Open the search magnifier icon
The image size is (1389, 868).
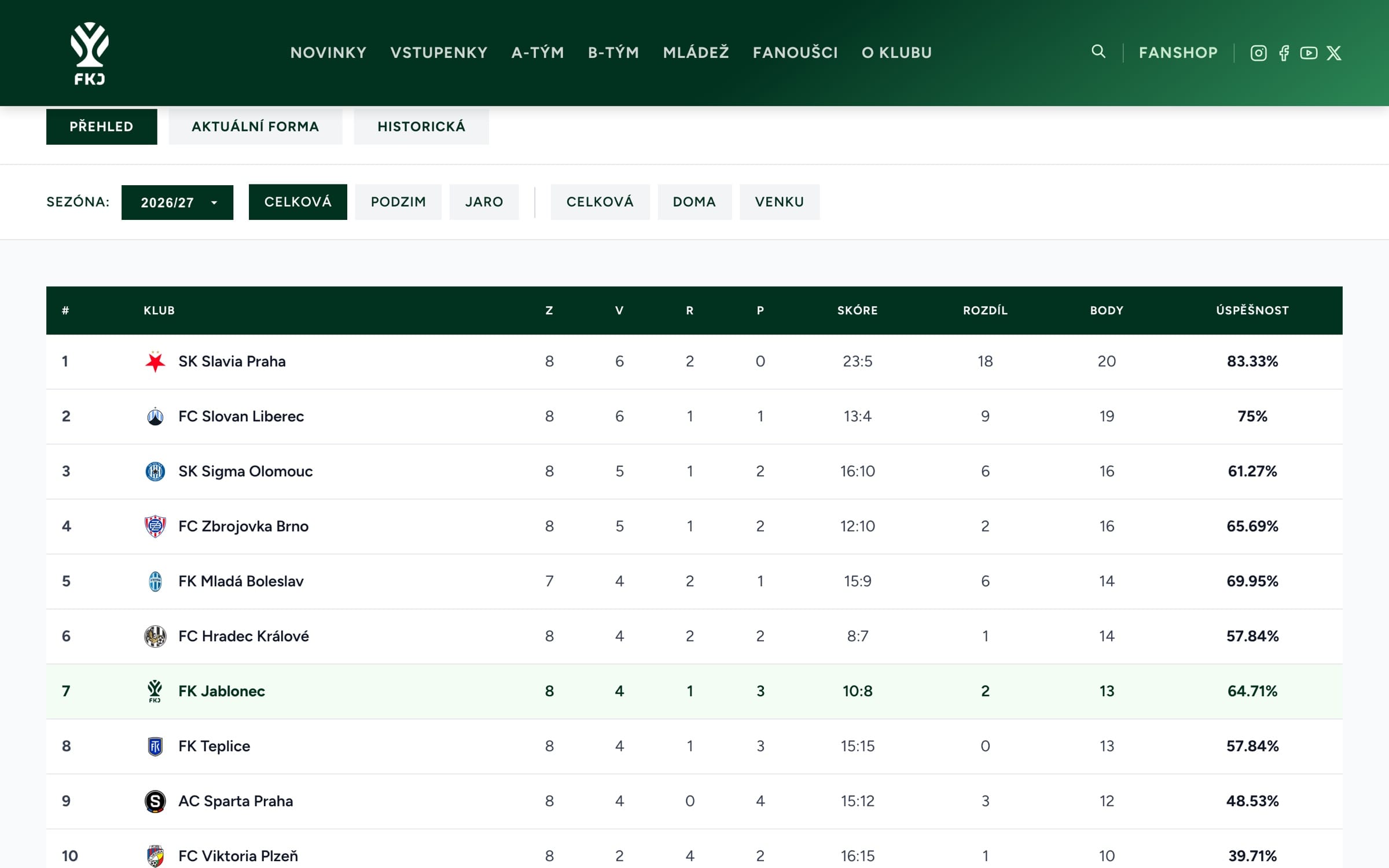tap(1098, 52)
